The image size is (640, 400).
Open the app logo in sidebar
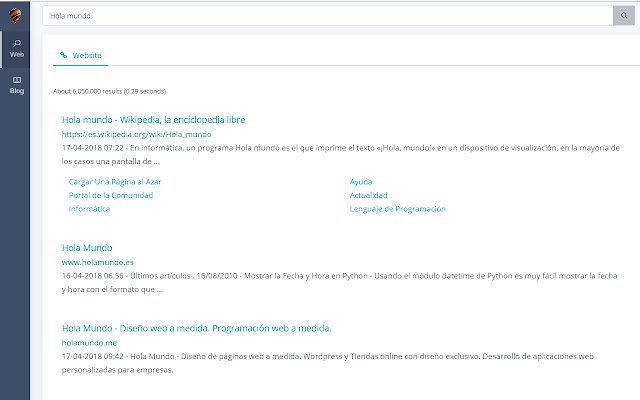(x=15, y=16)
